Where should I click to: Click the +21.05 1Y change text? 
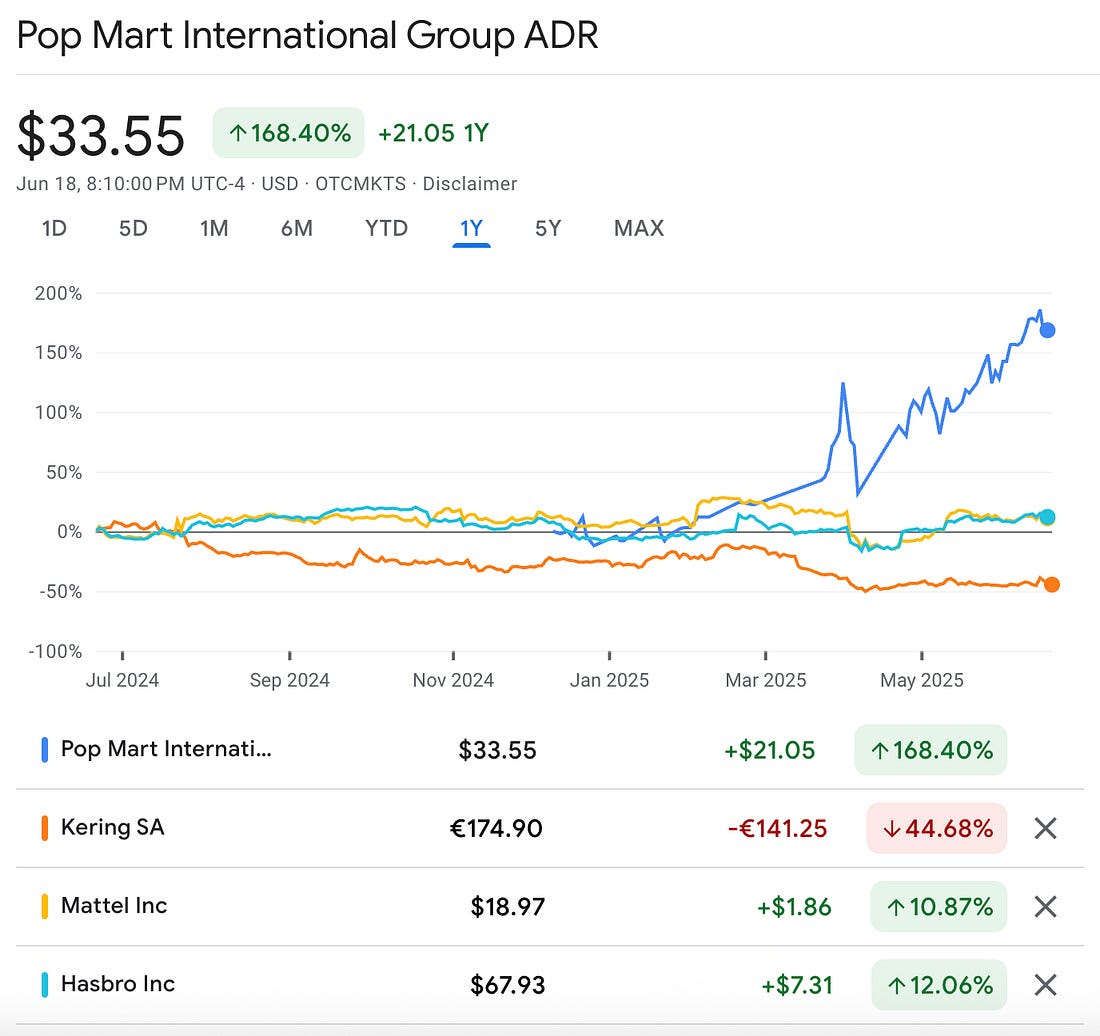(434, 133)
